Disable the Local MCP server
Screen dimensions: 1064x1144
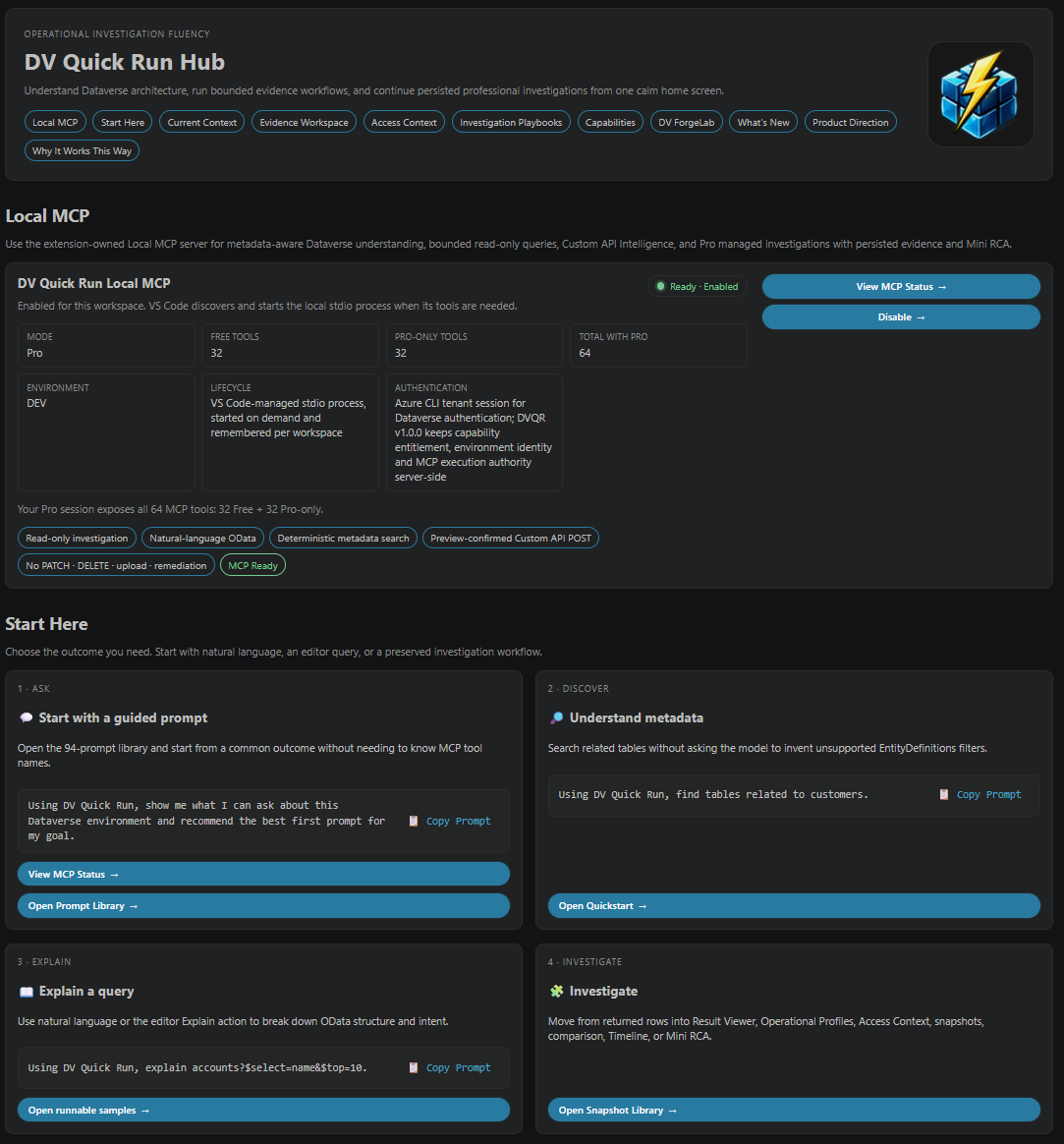click(901, 317)
